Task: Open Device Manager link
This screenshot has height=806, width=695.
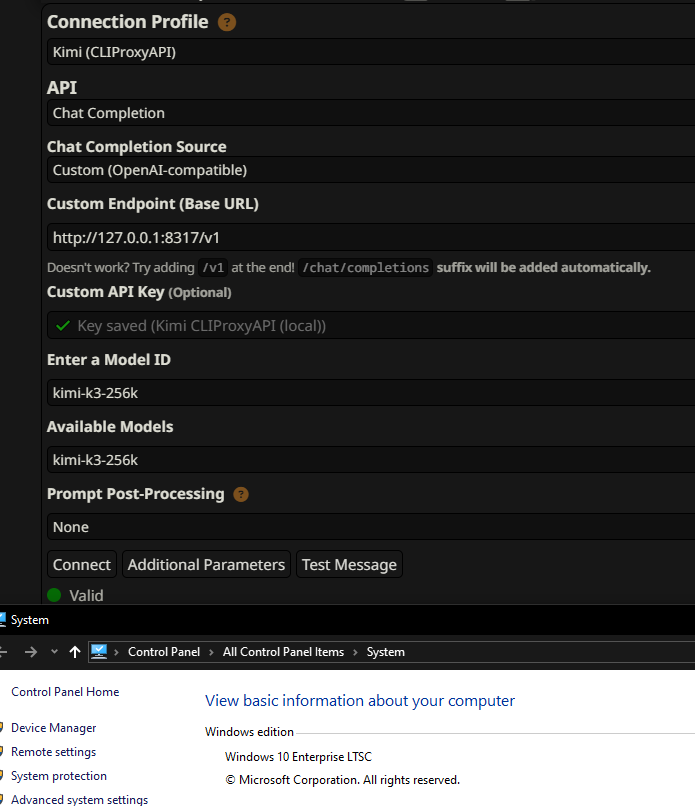Action: [x=53, y=728]
